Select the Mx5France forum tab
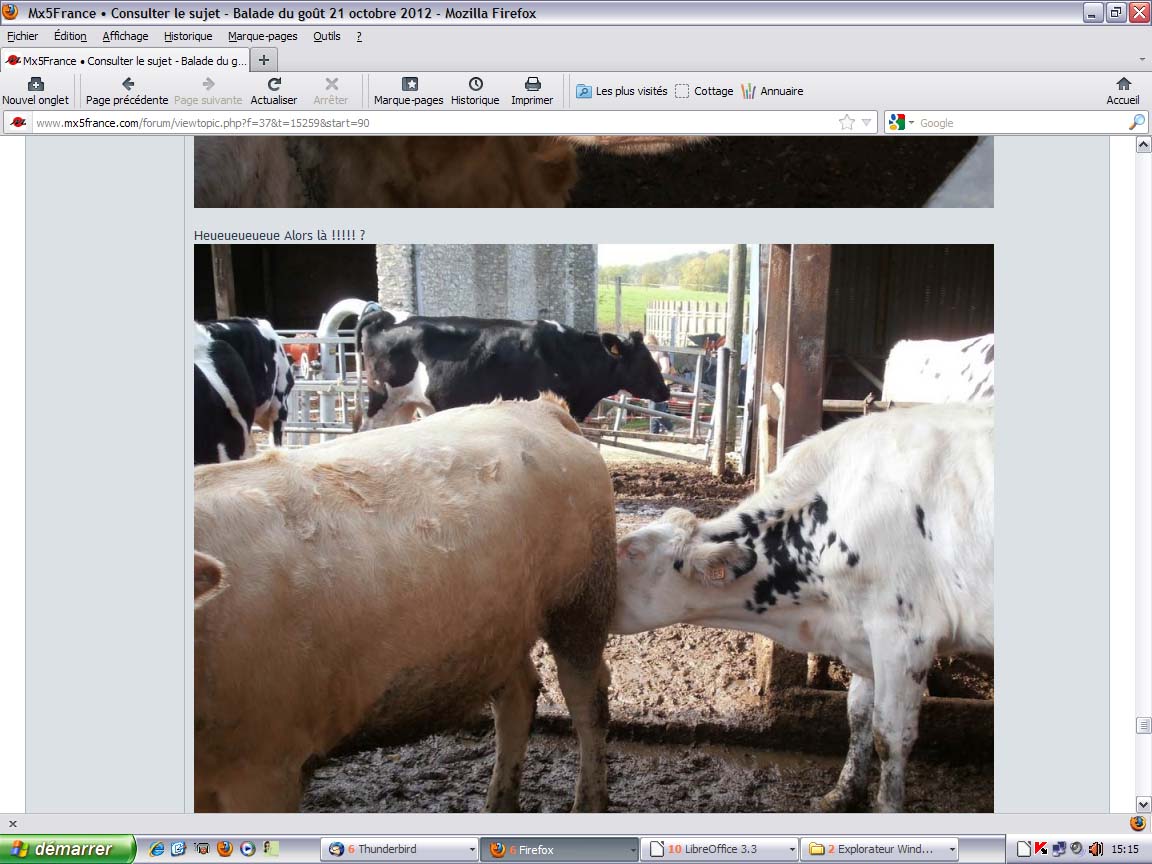 (x=126, y=60)
